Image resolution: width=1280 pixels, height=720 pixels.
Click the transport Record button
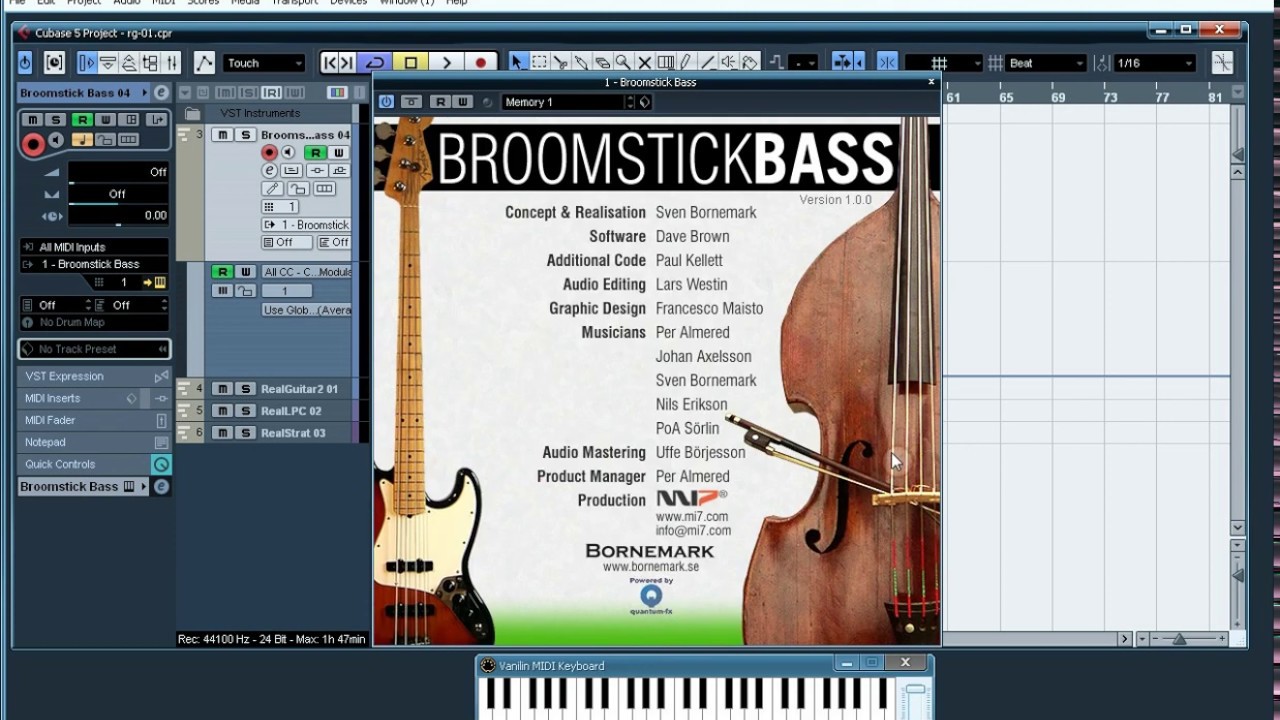[481, 63]
